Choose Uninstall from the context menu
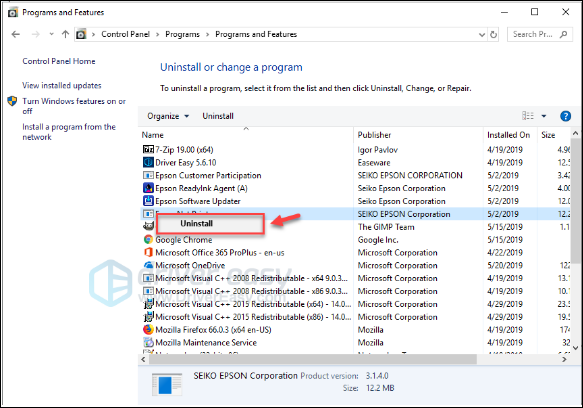 pyautogui.click(x=210, y=224)
